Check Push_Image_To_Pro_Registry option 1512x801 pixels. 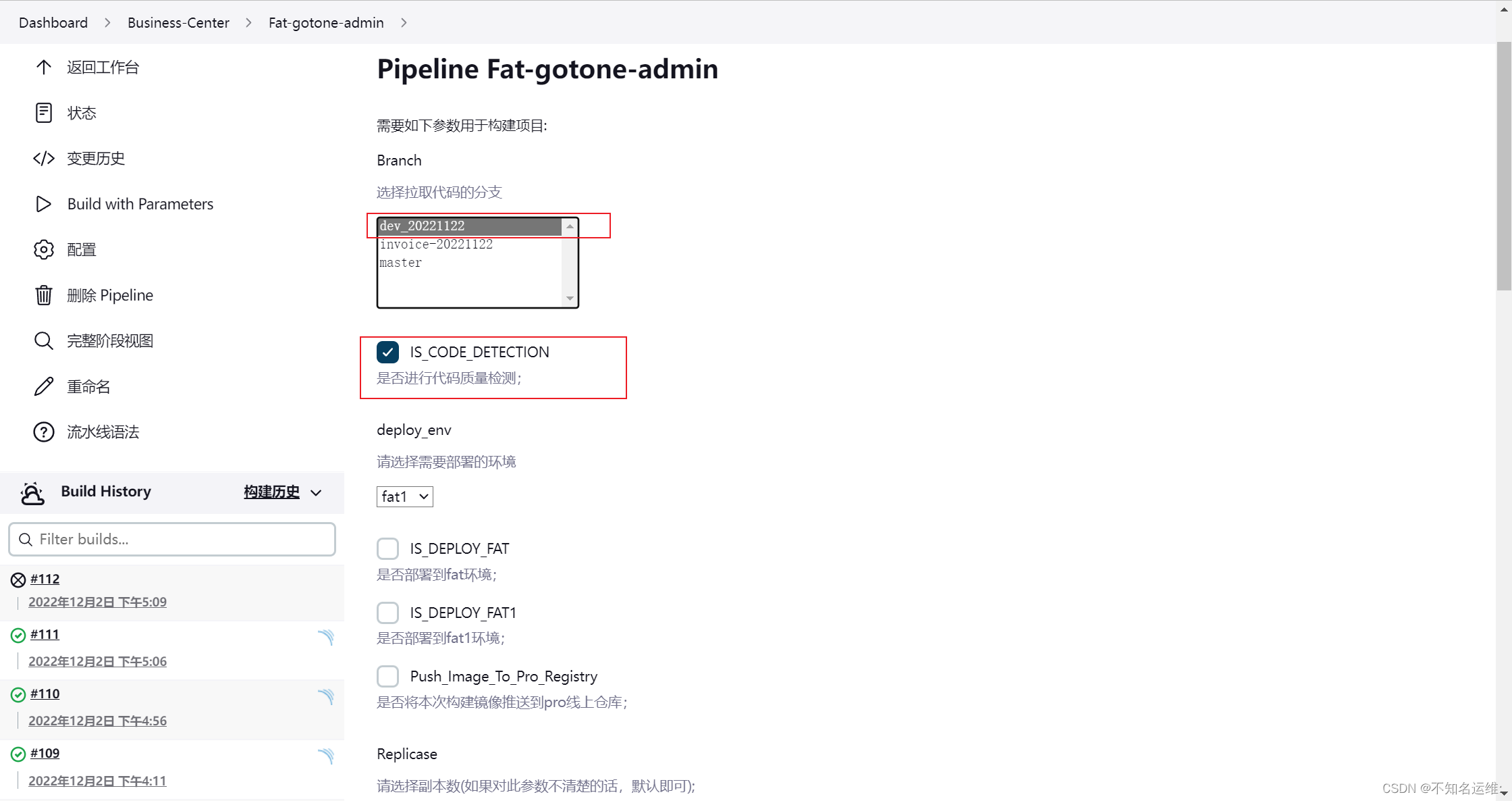(388, 676)
